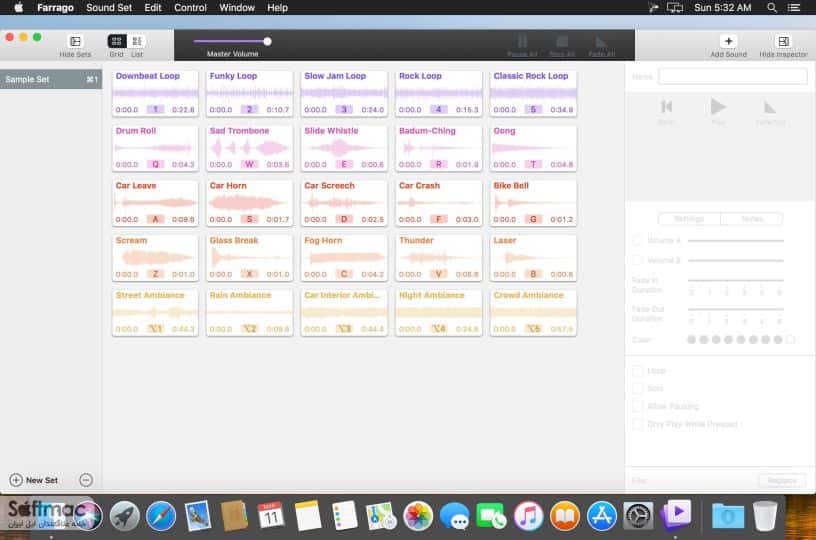816x540 pixels.
Task: Click the Add Sound plus icon
Action: [728, 41]
